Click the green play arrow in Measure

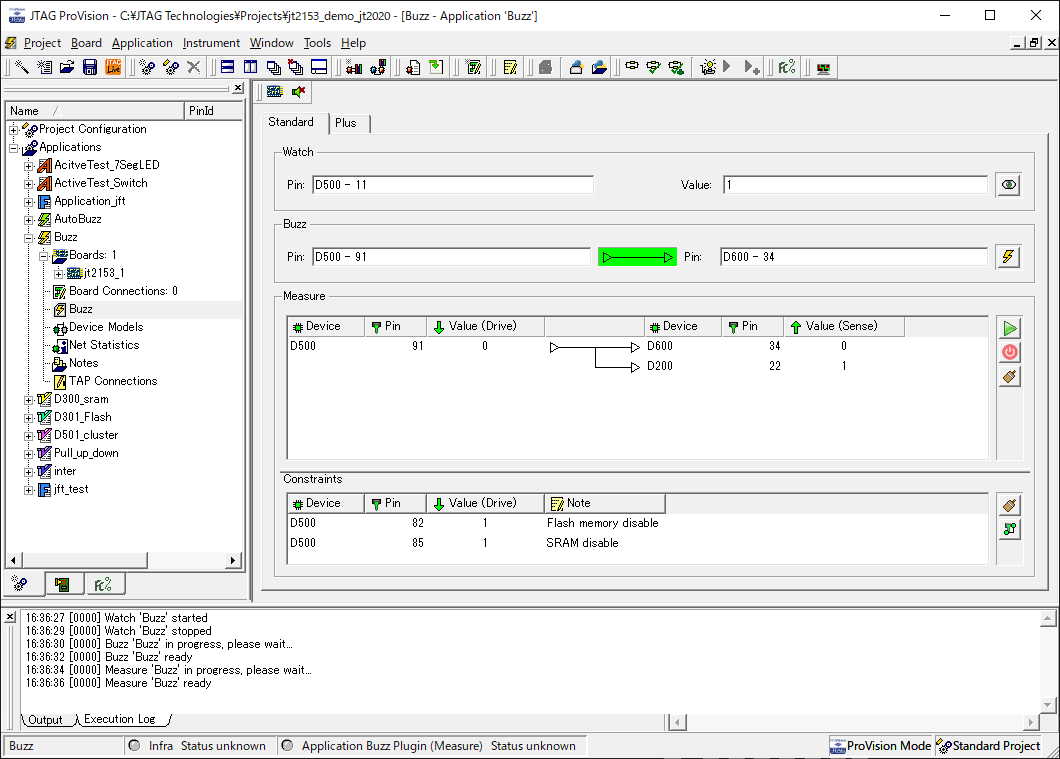[1009, 328]
